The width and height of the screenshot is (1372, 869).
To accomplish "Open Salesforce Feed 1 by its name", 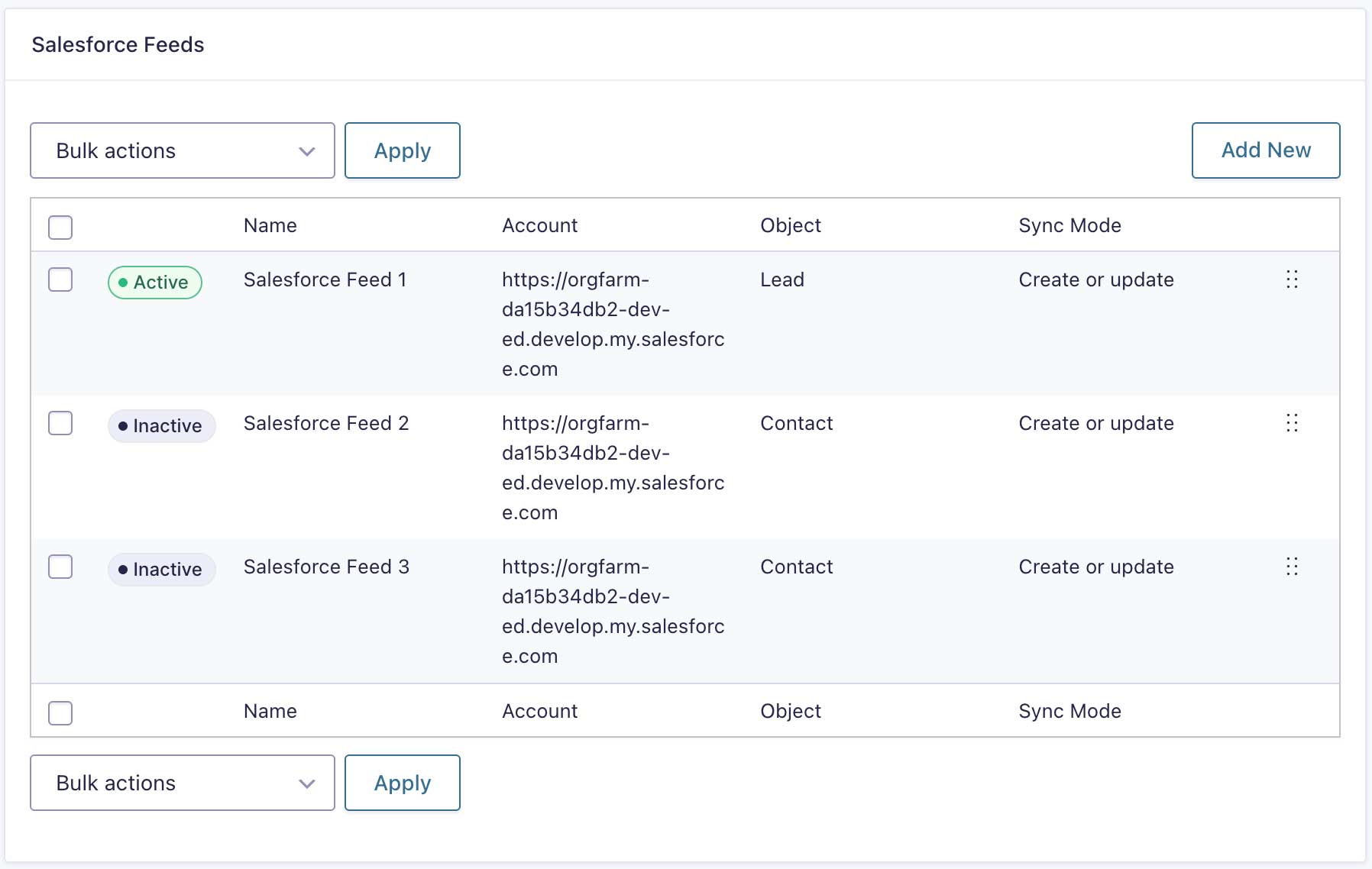I will (x=325, y=280).
